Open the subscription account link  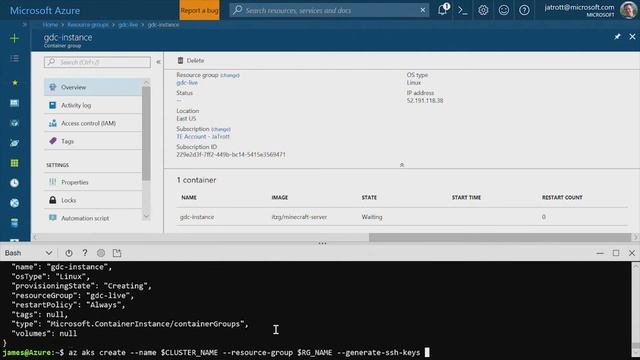(x=203, y=137)
